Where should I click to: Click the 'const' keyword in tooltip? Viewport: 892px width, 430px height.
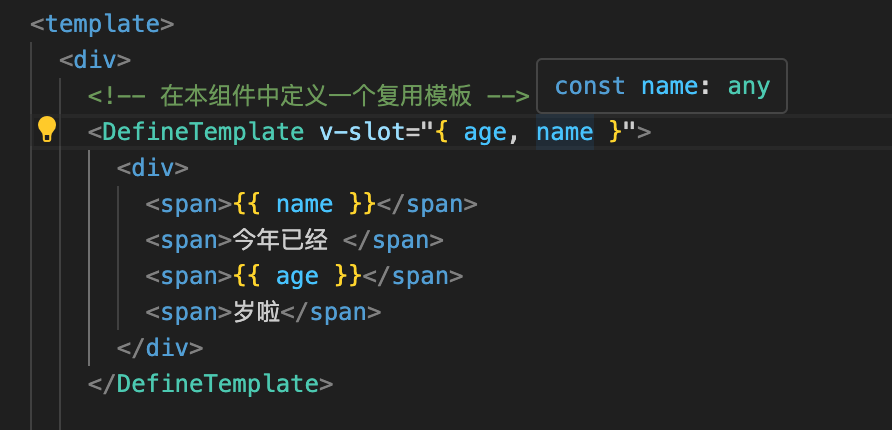click(x=590, y=86)
